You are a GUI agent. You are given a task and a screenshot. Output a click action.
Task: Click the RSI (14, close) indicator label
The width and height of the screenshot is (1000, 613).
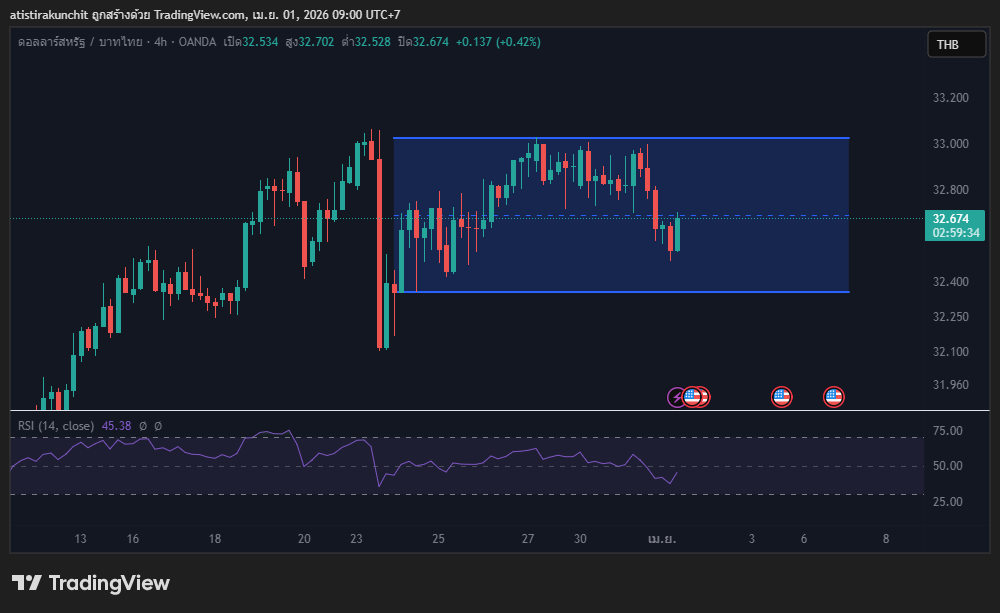coord(56,426)
